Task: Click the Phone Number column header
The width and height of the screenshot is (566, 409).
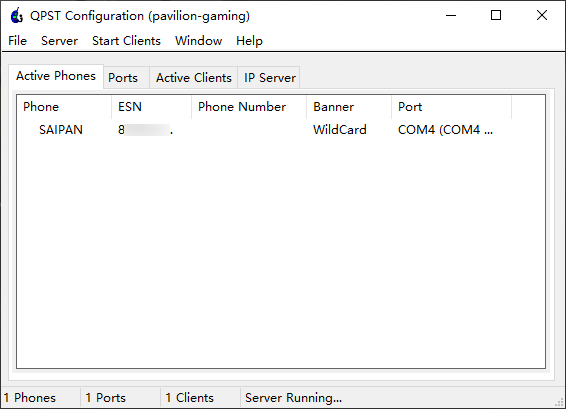Action: tap(249, 107)
